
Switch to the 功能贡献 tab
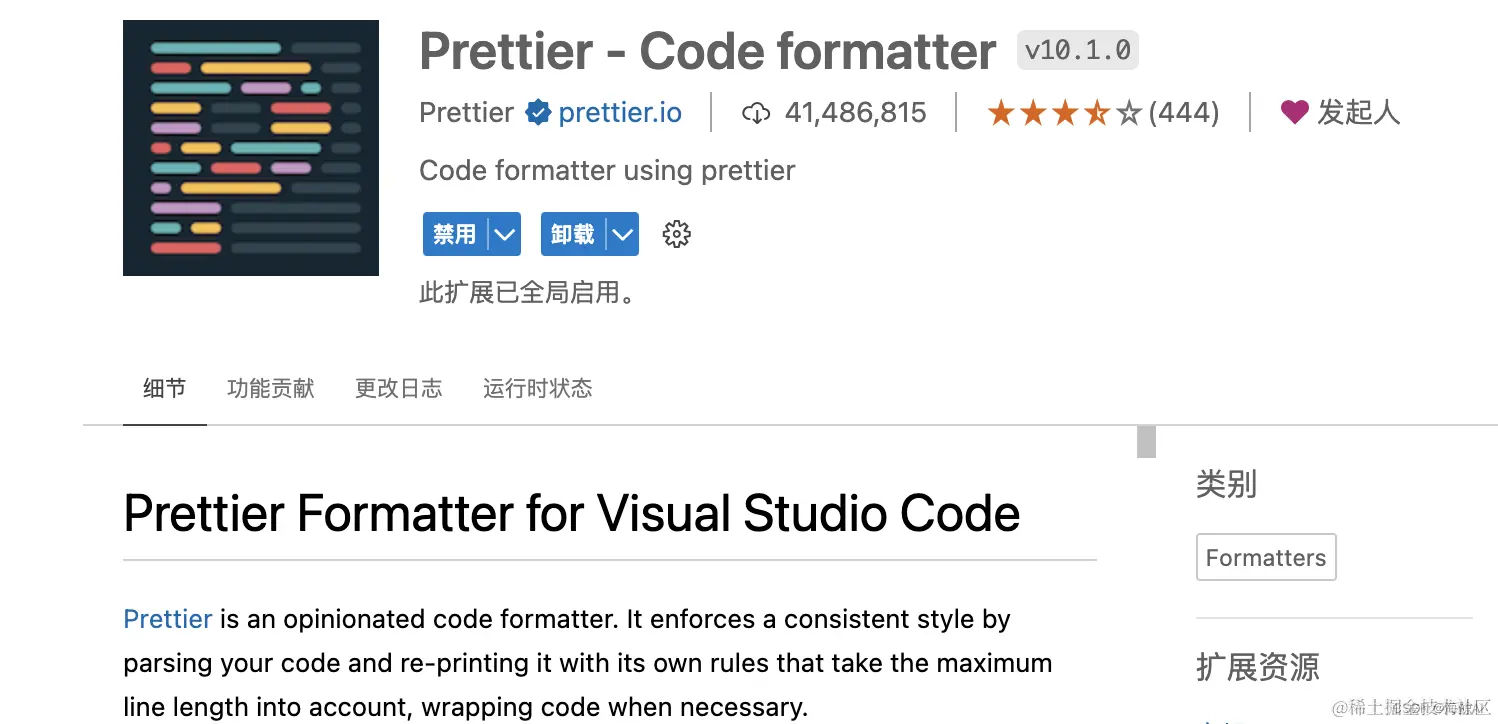(270, 389)
